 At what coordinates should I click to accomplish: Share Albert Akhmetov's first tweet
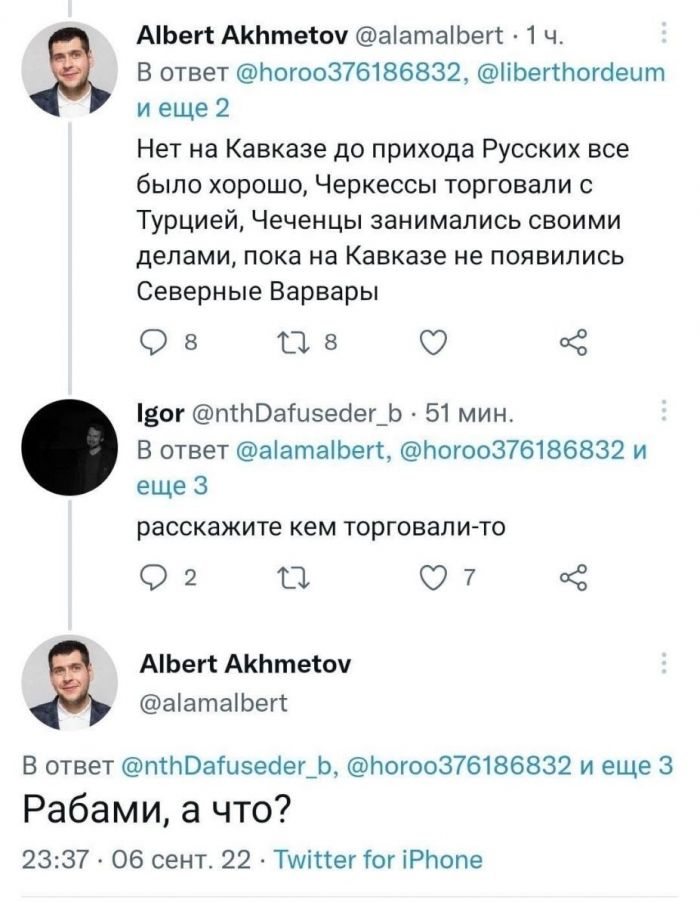coord(571,345)
